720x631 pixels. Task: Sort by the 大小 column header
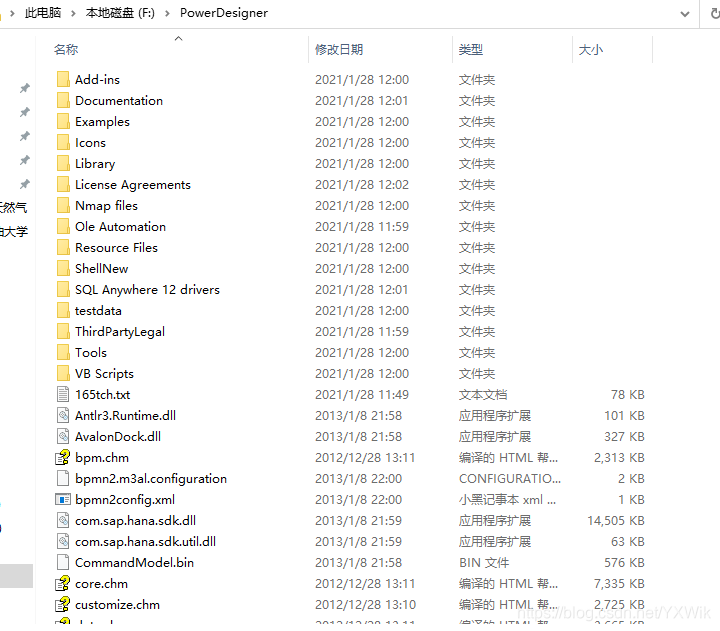[591, 50]
